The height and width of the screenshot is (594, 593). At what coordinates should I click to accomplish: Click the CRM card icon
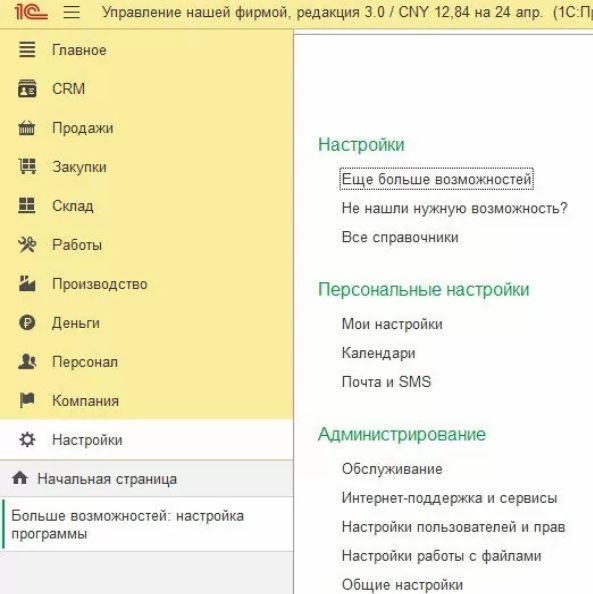27,89
